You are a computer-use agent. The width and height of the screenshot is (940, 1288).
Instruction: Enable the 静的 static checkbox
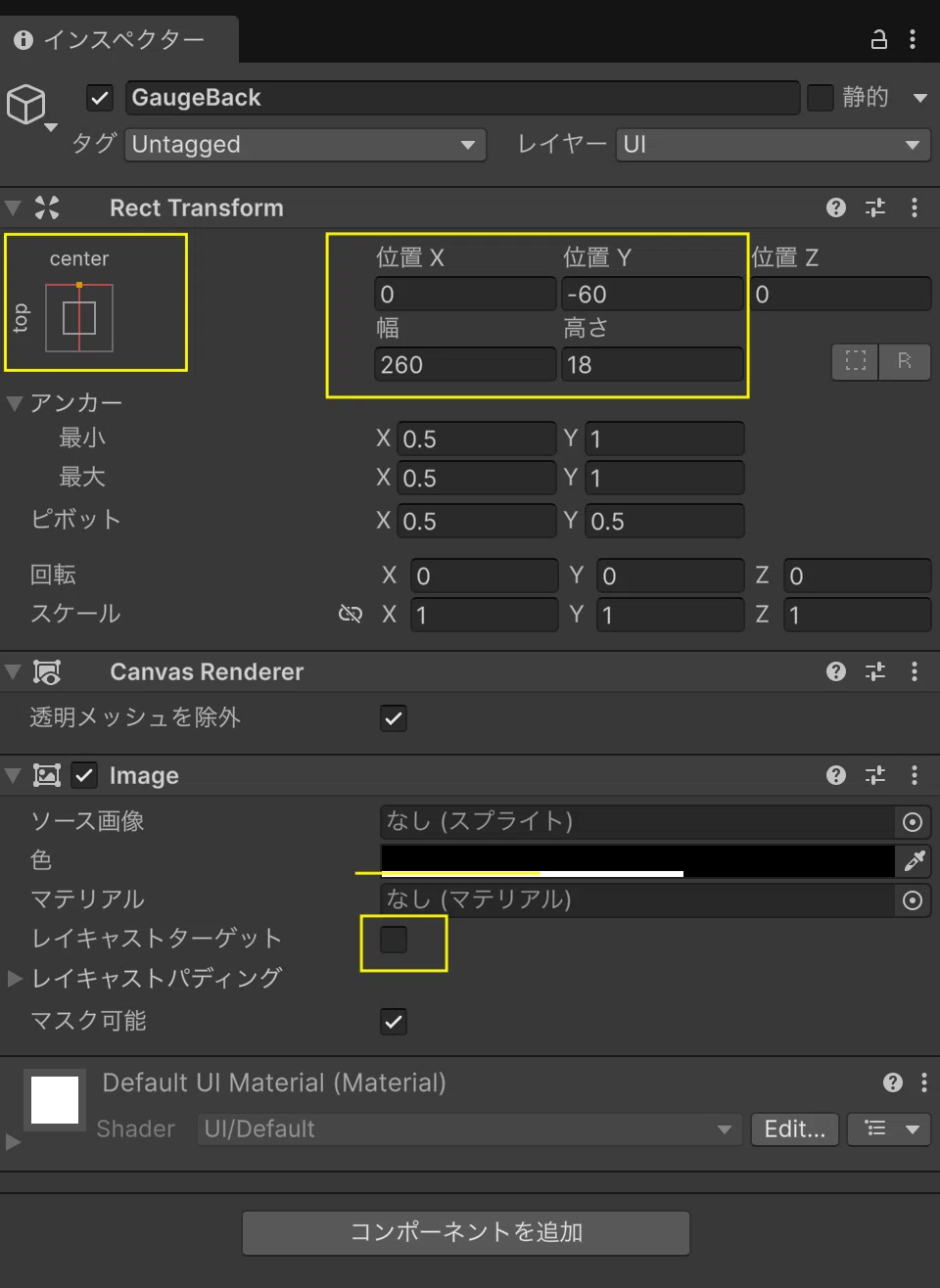click(821, 98)
